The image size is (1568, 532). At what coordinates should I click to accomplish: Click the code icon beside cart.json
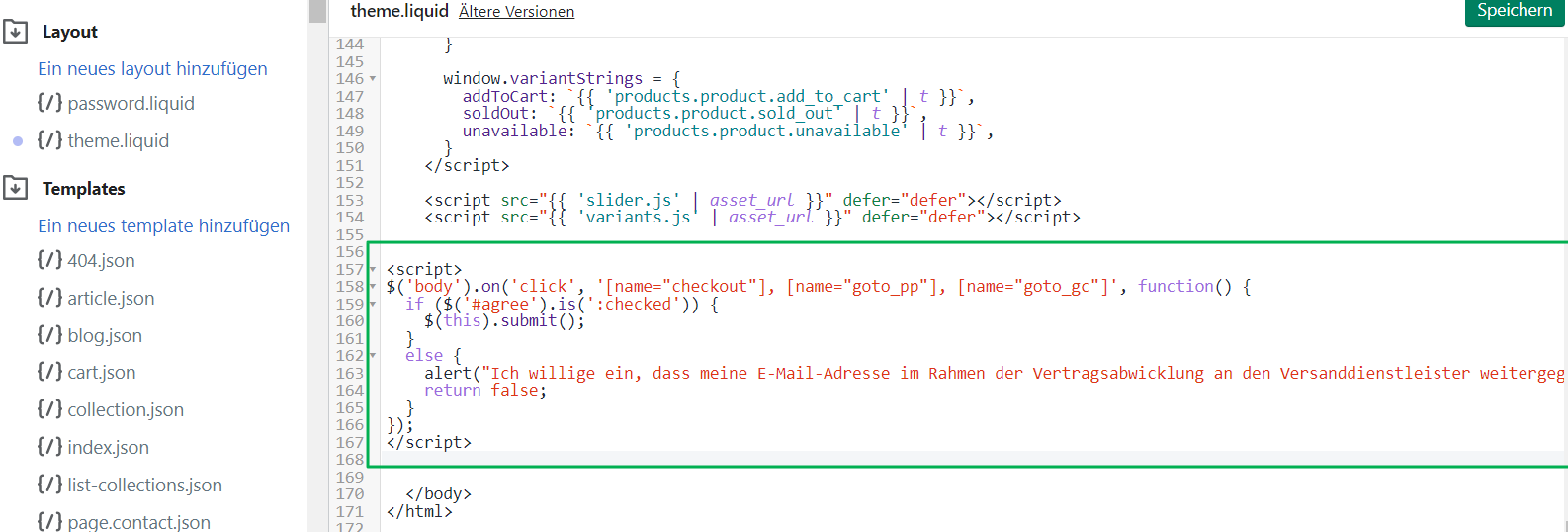click(49, 372)
